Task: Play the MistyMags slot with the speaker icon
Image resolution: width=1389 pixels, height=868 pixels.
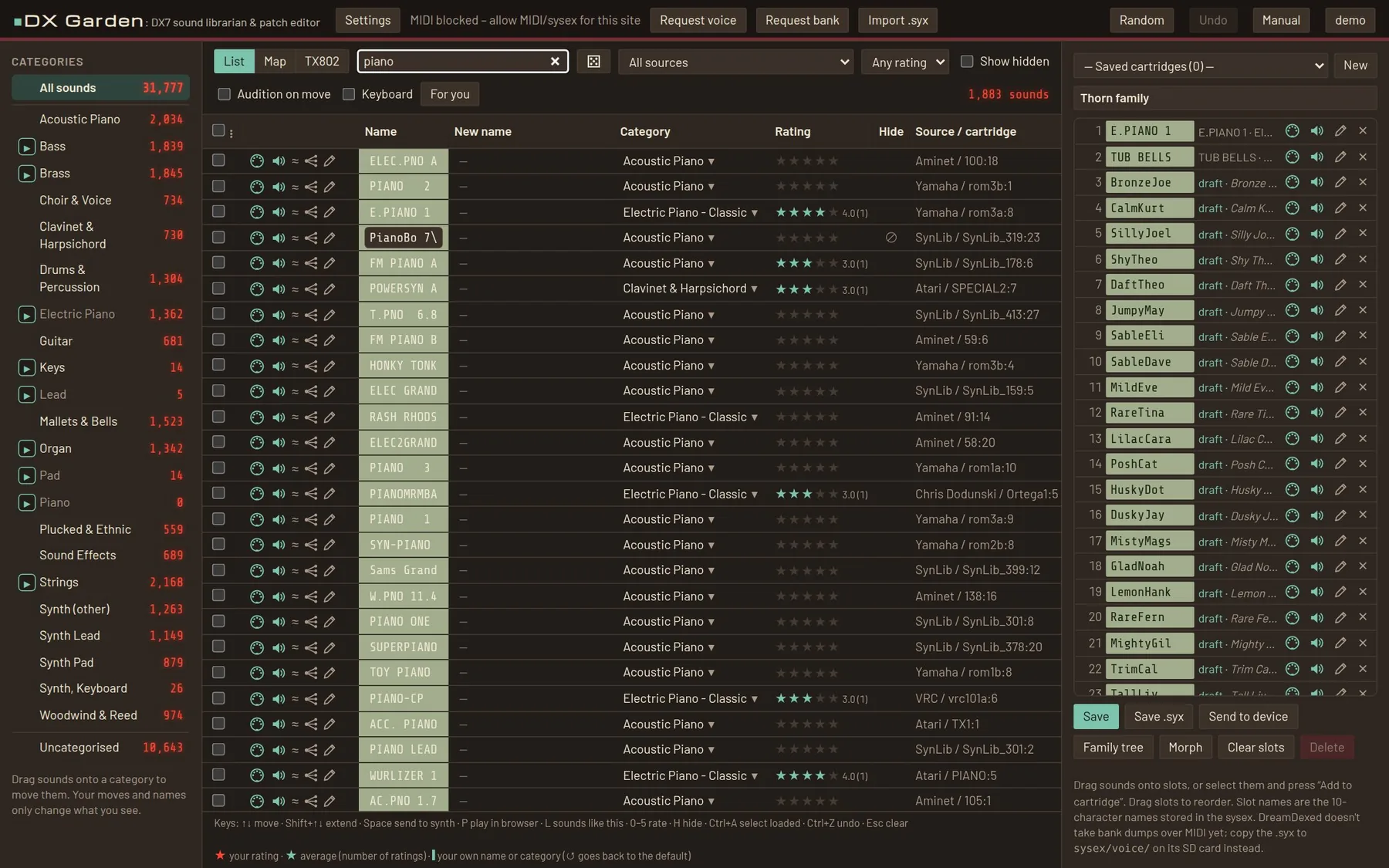Action: click(1316, 541)
